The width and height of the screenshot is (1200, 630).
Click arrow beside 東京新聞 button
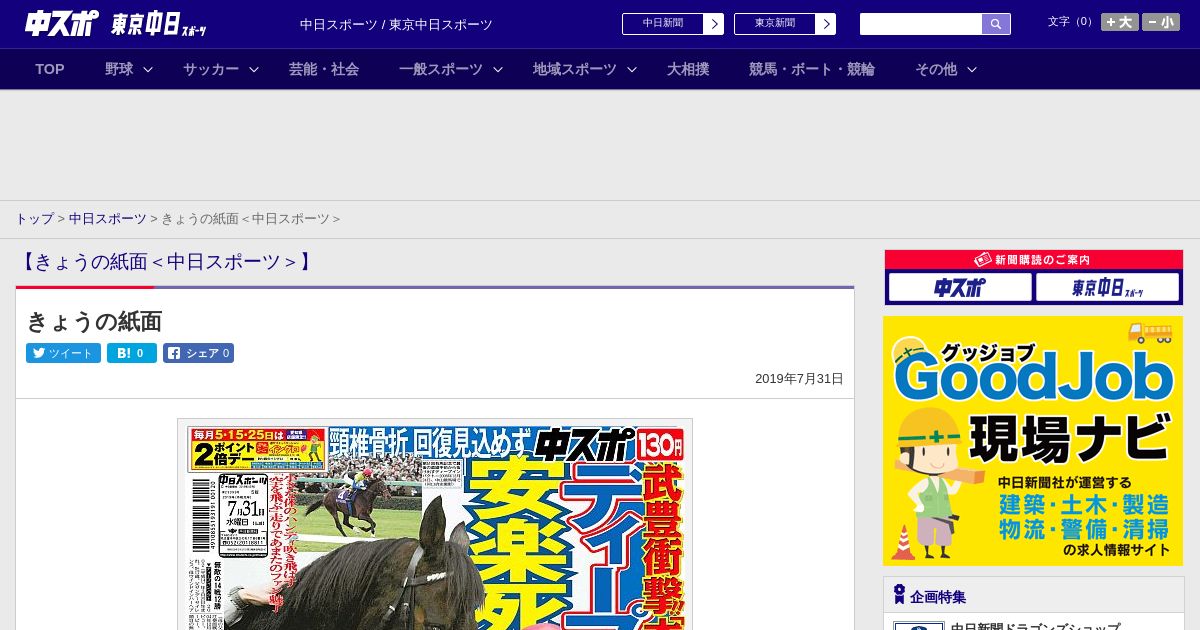[826, 24]
